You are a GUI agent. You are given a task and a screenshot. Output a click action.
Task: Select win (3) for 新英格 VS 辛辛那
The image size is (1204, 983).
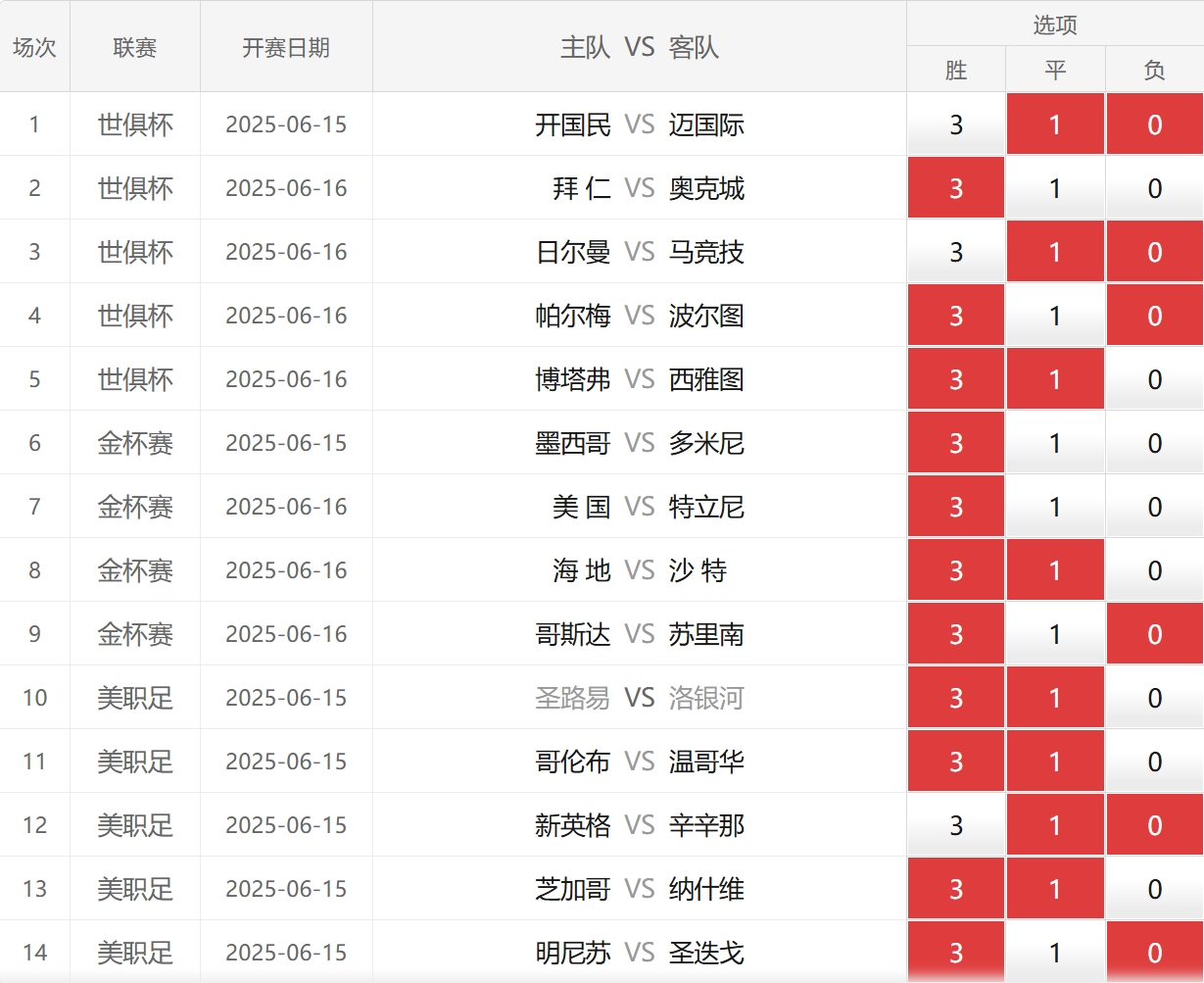956,825
